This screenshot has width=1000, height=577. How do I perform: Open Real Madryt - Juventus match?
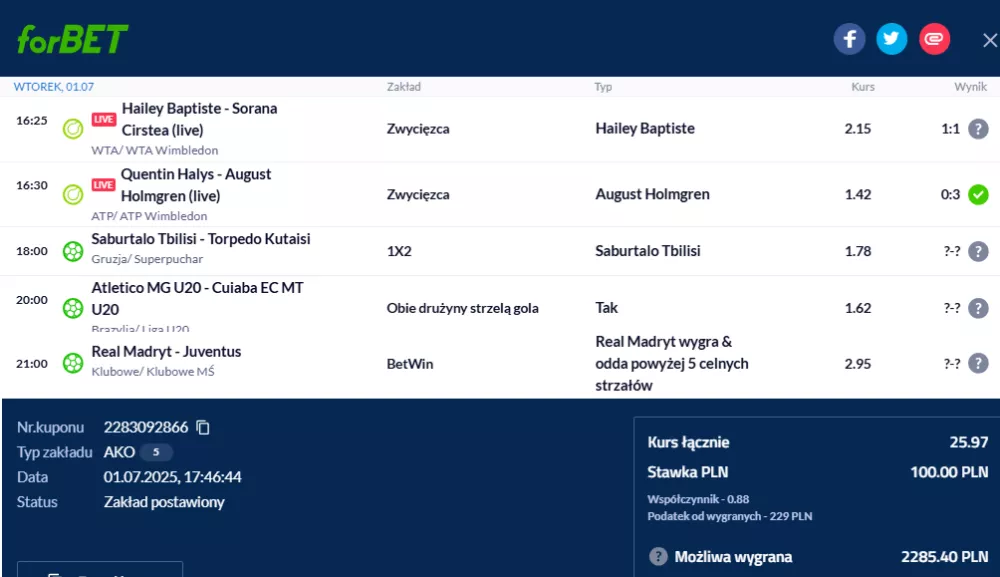(x=166, y=352)
